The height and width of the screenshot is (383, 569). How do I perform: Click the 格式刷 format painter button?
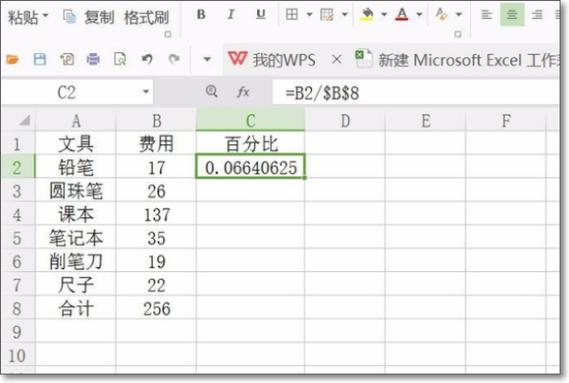coord(147,17)
